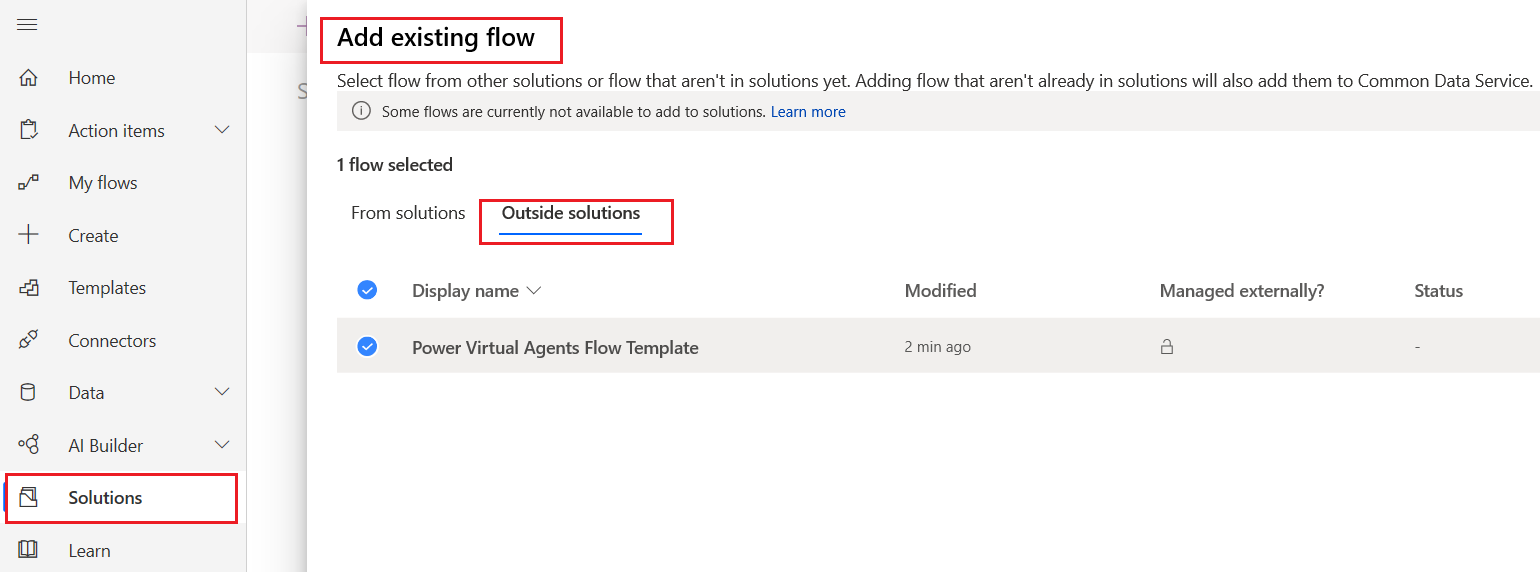Toggle the select-all flows checkbox
This screenshot has width=1540, height=572.
coord(367,290)
